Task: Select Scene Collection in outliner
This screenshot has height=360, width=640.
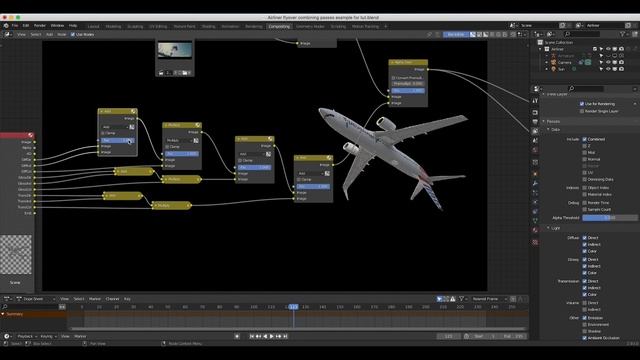Action: [x=558, y=42]
